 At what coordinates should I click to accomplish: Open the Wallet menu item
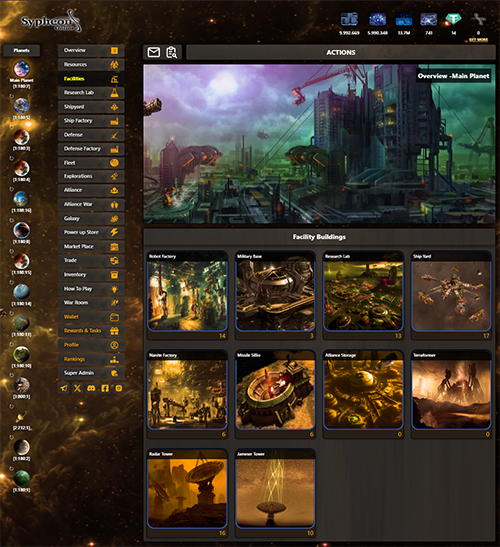point(91,317)
